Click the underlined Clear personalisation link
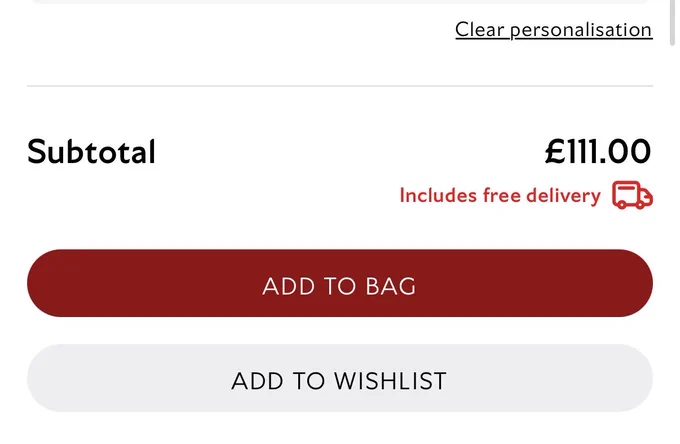680x444 pixels. pyautogui.click(x=554, y=30)
